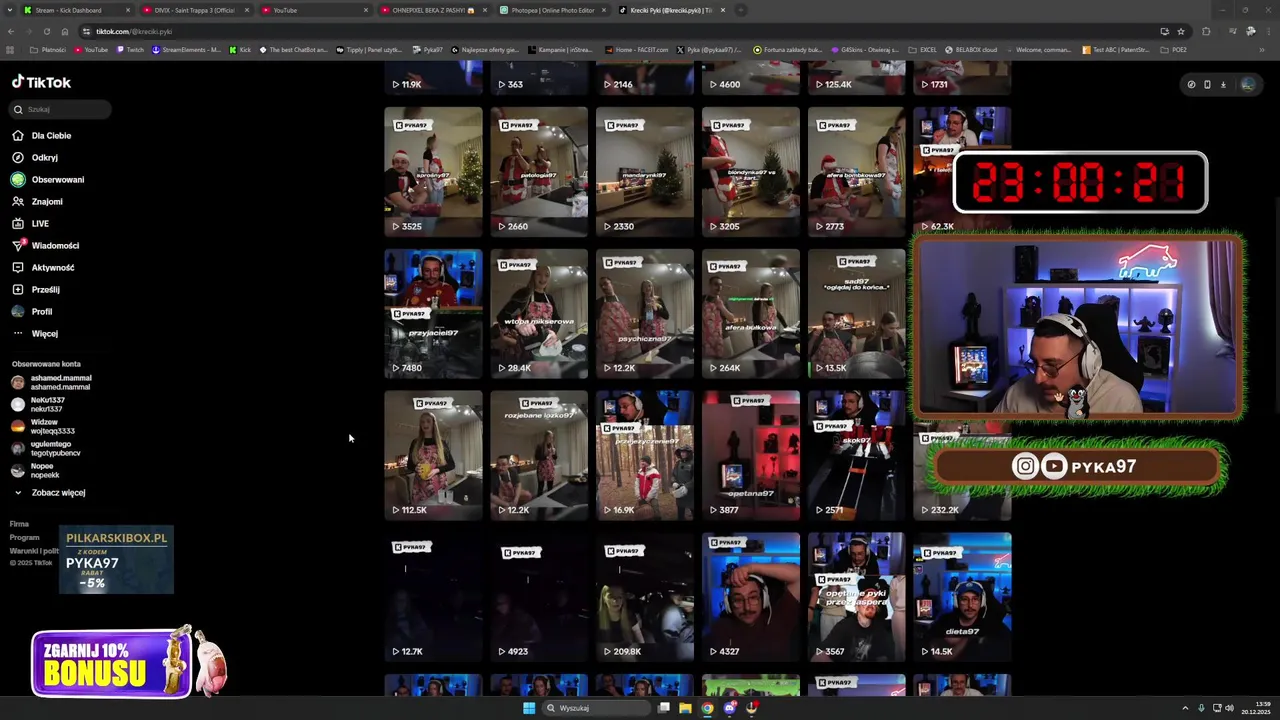The width and height of the screenshot is (1280, 720).
Task: Open File Explorer from taskbar
Action: click(x=685, y=708)
